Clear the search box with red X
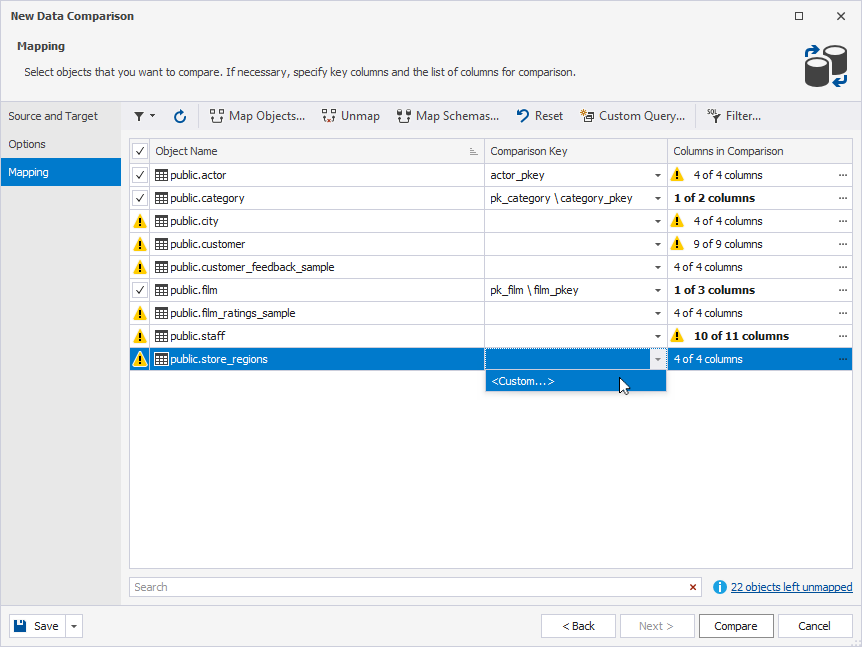This screenshot has height=647, width=862. [x=693, y=587]
